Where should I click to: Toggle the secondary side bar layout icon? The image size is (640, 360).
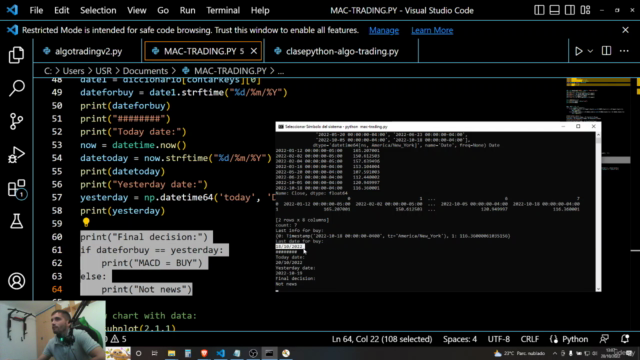(x=570, y=10)
